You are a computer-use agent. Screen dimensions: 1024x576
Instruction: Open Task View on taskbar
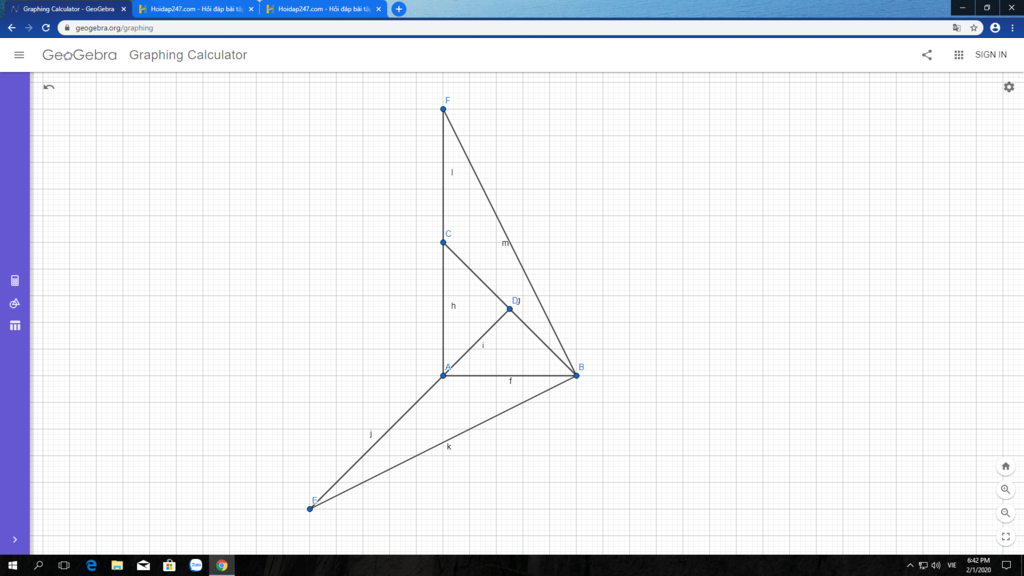[x=64, y=566]
